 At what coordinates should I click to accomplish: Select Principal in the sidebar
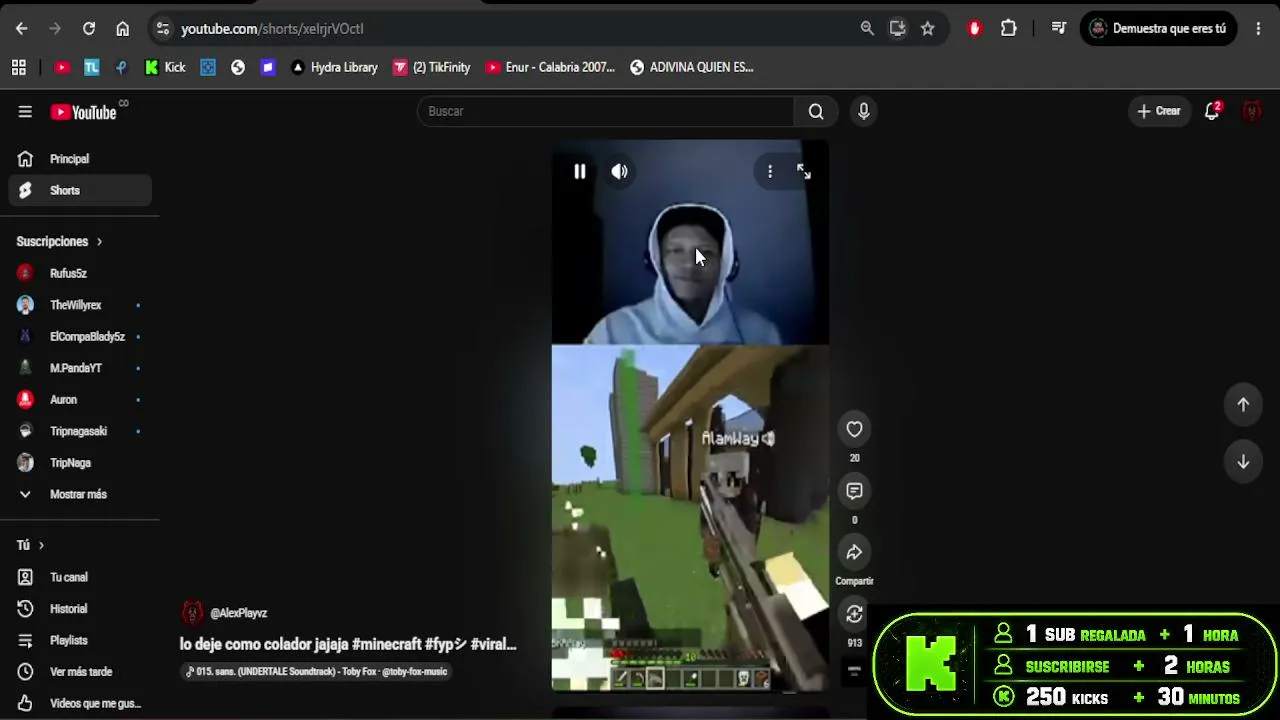[80, 159]
